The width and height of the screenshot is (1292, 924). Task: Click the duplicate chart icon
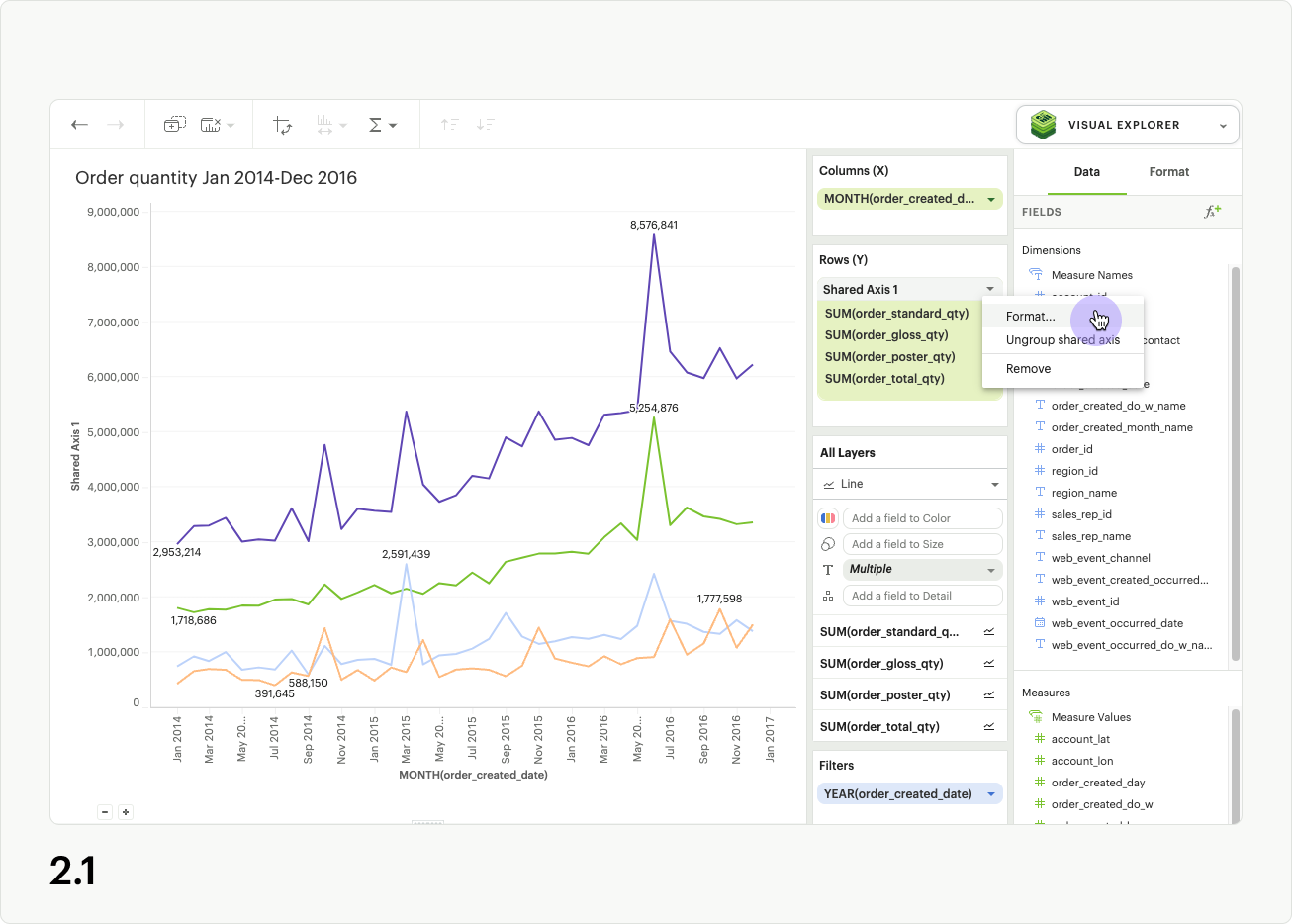pyautogui.click(x=174, y=125)
